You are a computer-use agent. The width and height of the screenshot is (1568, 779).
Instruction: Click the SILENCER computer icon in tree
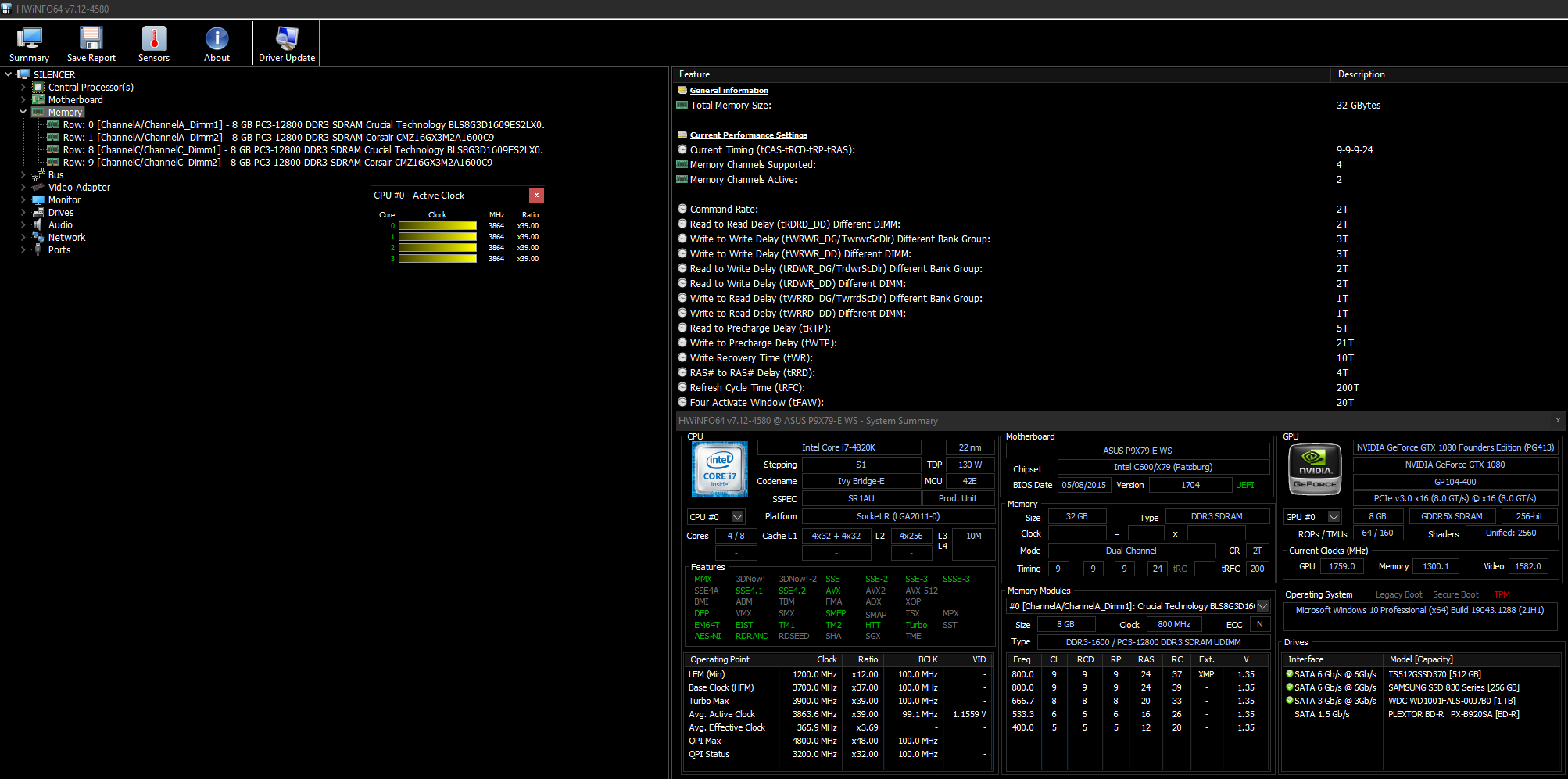point(23,75)
